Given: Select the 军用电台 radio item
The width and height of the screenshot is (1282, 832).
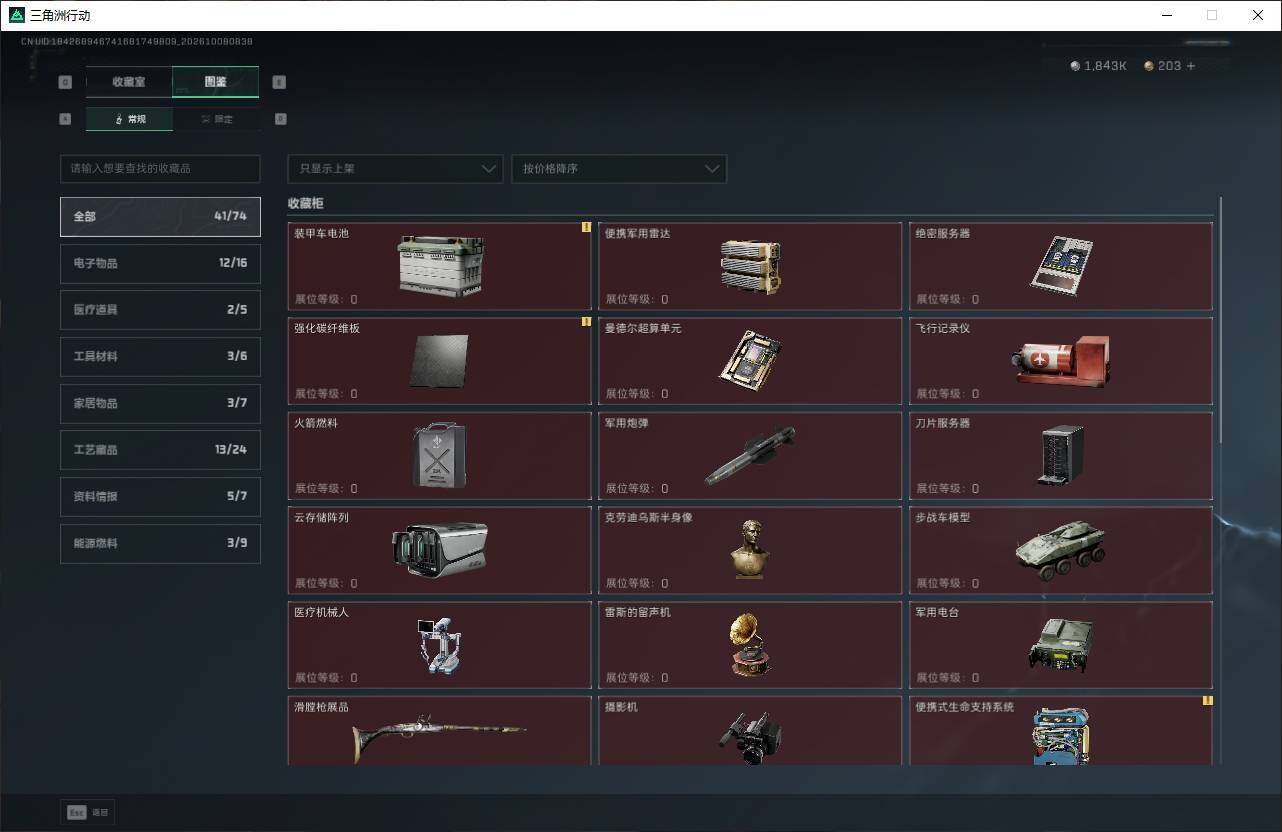Looking at the screenshot, I should 1061,644.
